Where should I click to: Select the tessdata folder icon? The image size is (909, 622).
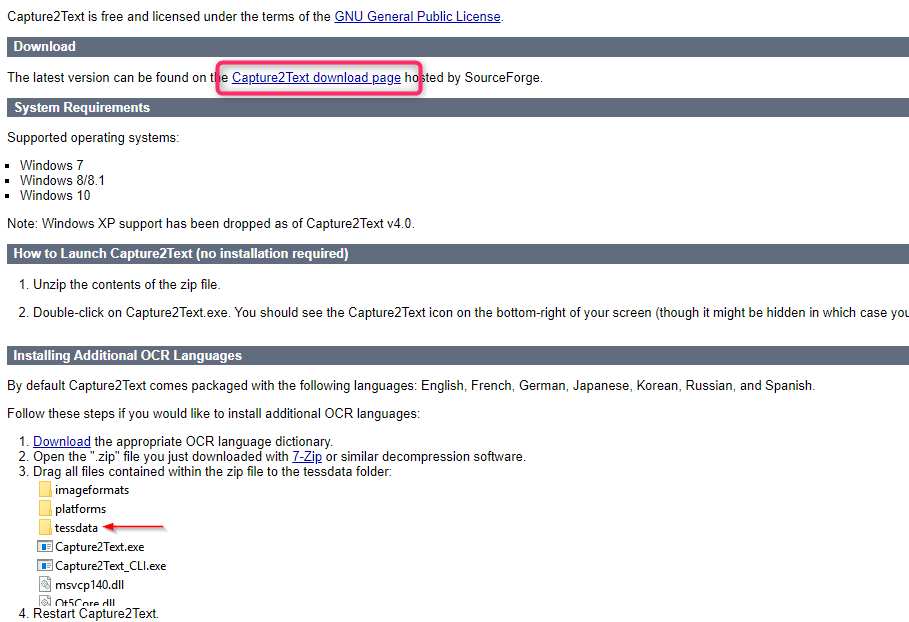click(44, 528)
